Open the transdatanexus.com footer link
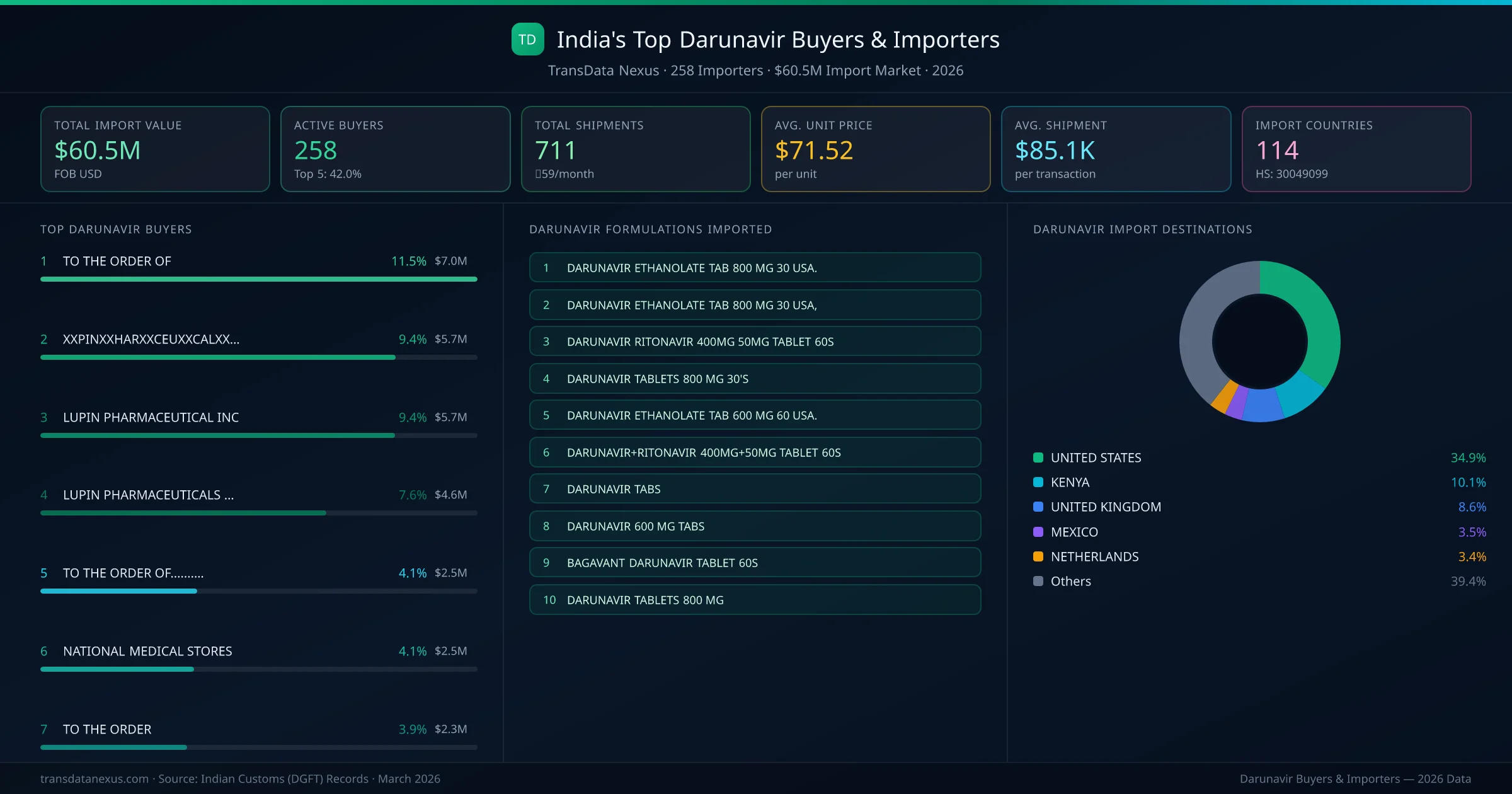The height and width of the screenshot is (794, 1512). point(94,779)
